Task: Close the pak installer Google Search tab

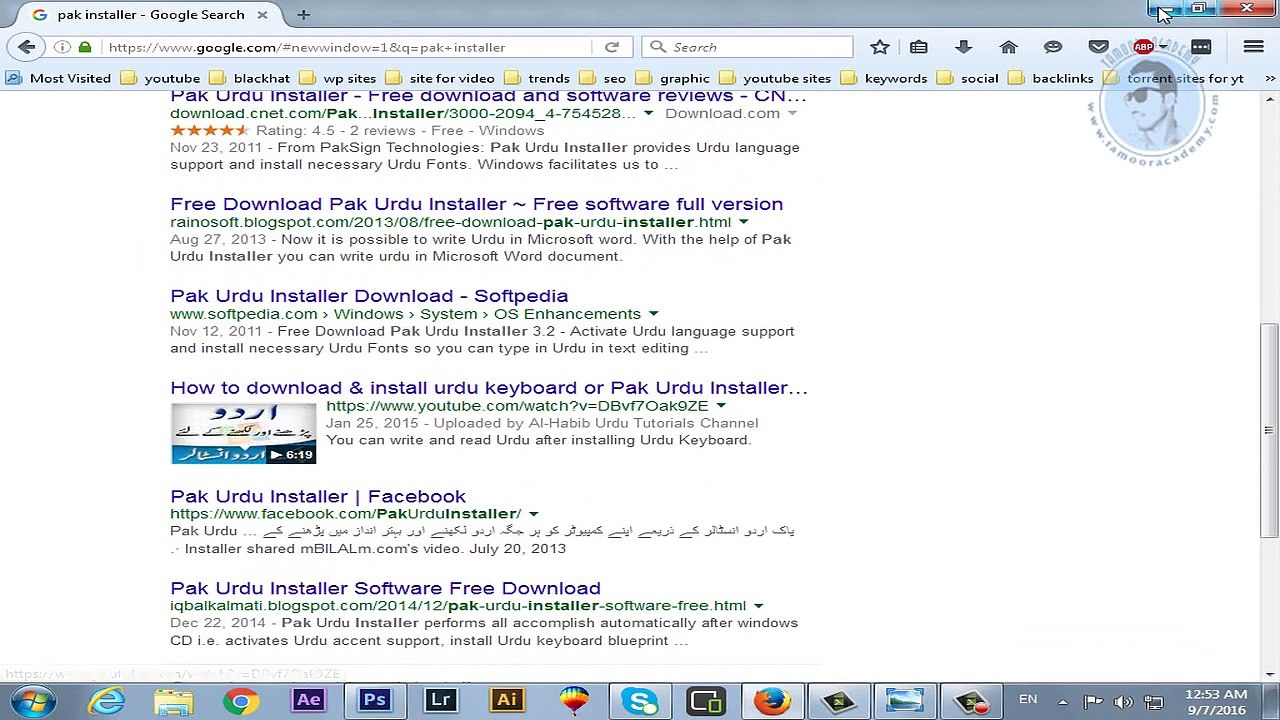Action: (x=262, y=14)
